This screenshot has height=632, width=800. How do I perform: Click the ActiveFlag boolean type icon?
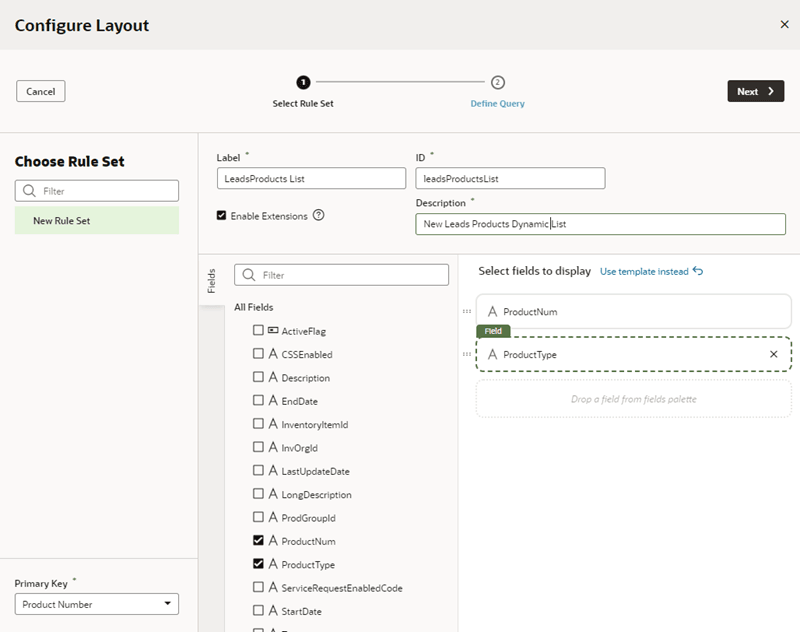point(272,330)
